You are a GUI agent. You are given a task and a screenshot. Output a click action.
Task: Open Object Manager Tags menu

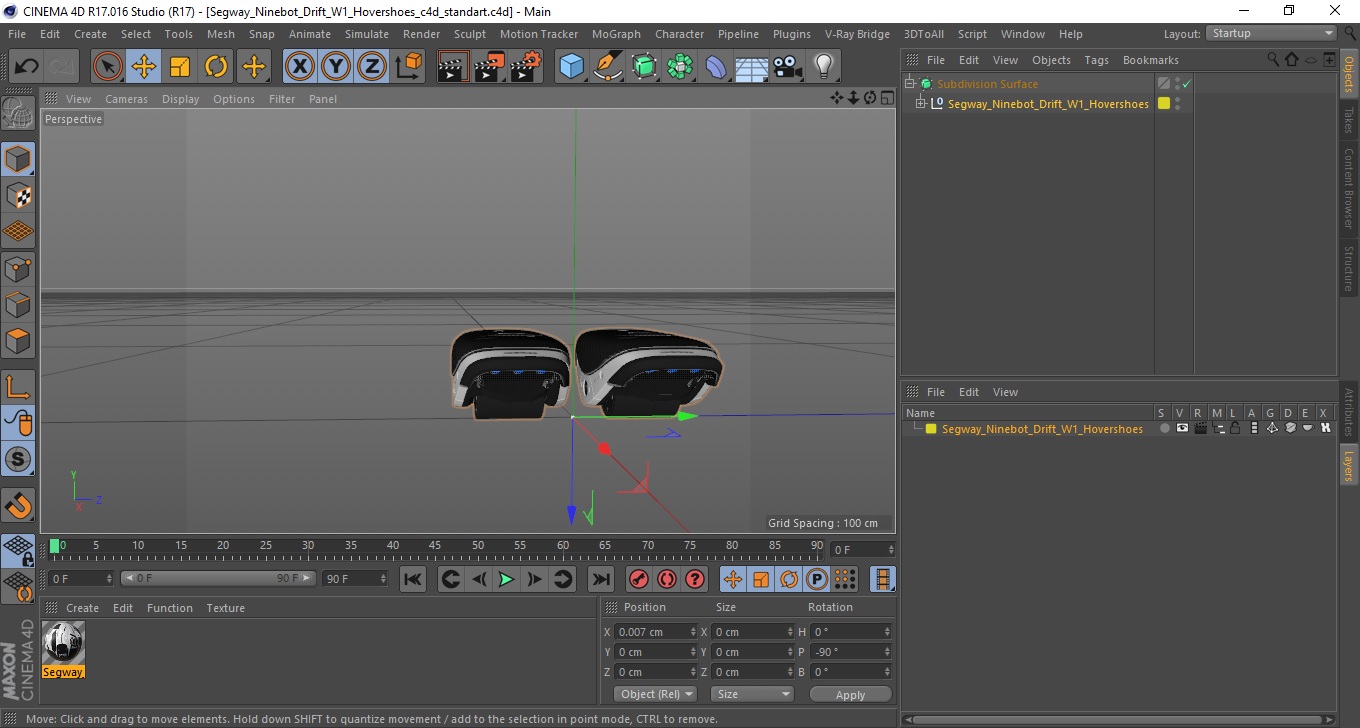[1097, 60]
